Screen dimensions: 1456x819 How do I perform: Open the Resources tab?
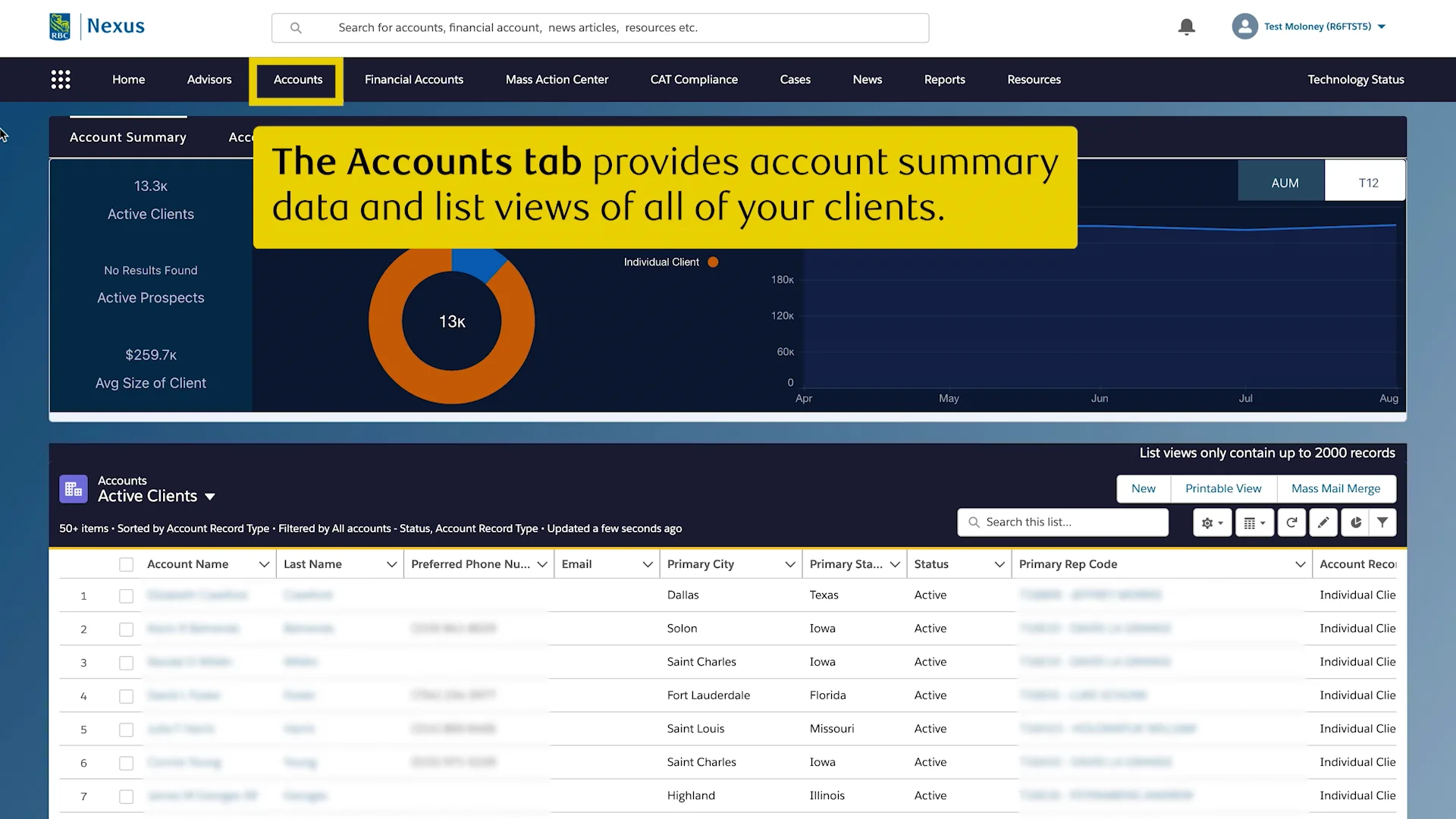[1034, 80]
